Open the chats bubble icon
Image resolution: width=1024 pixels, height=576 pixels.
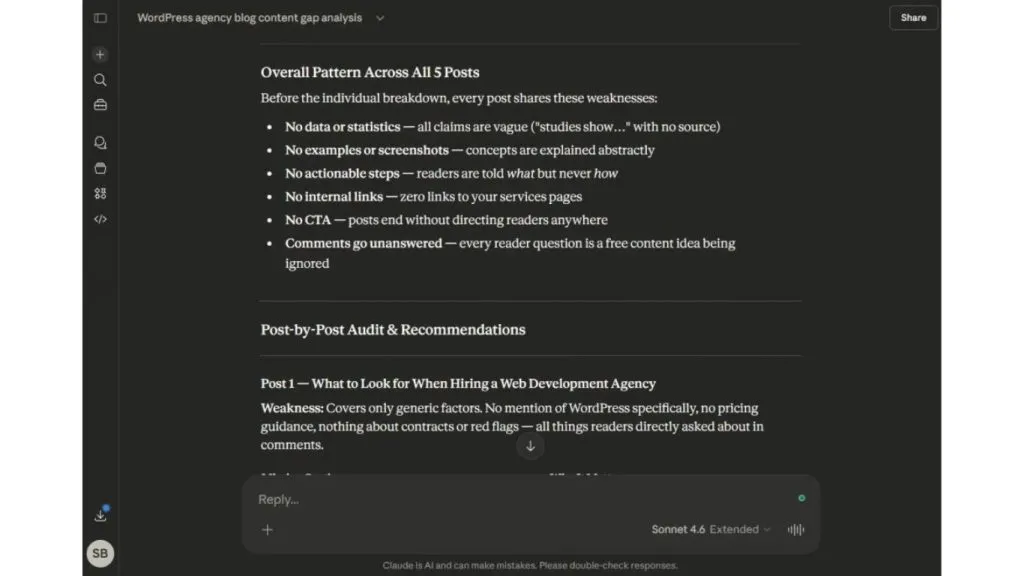coord(100,143)
